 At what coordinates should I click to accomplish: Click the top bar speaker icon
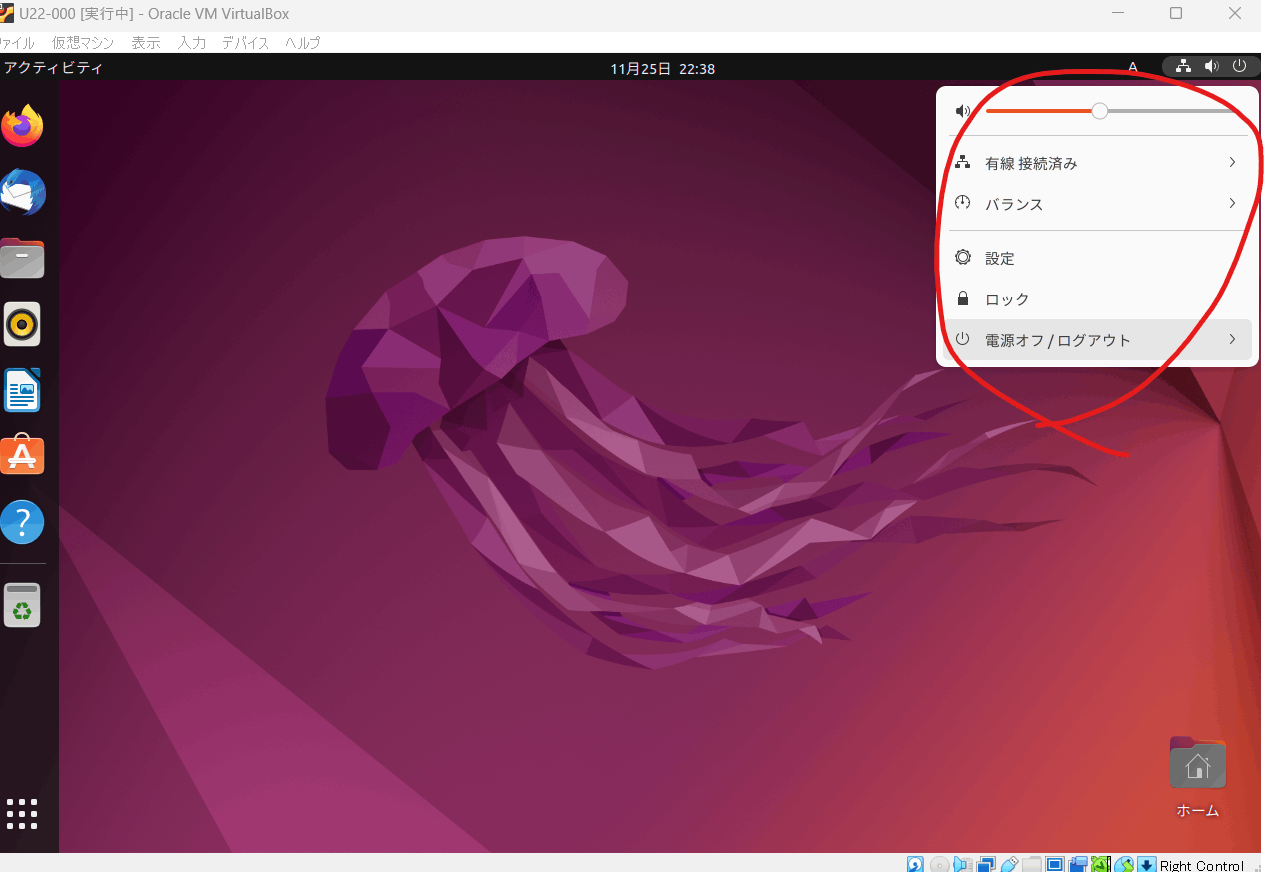[1211, 67]
